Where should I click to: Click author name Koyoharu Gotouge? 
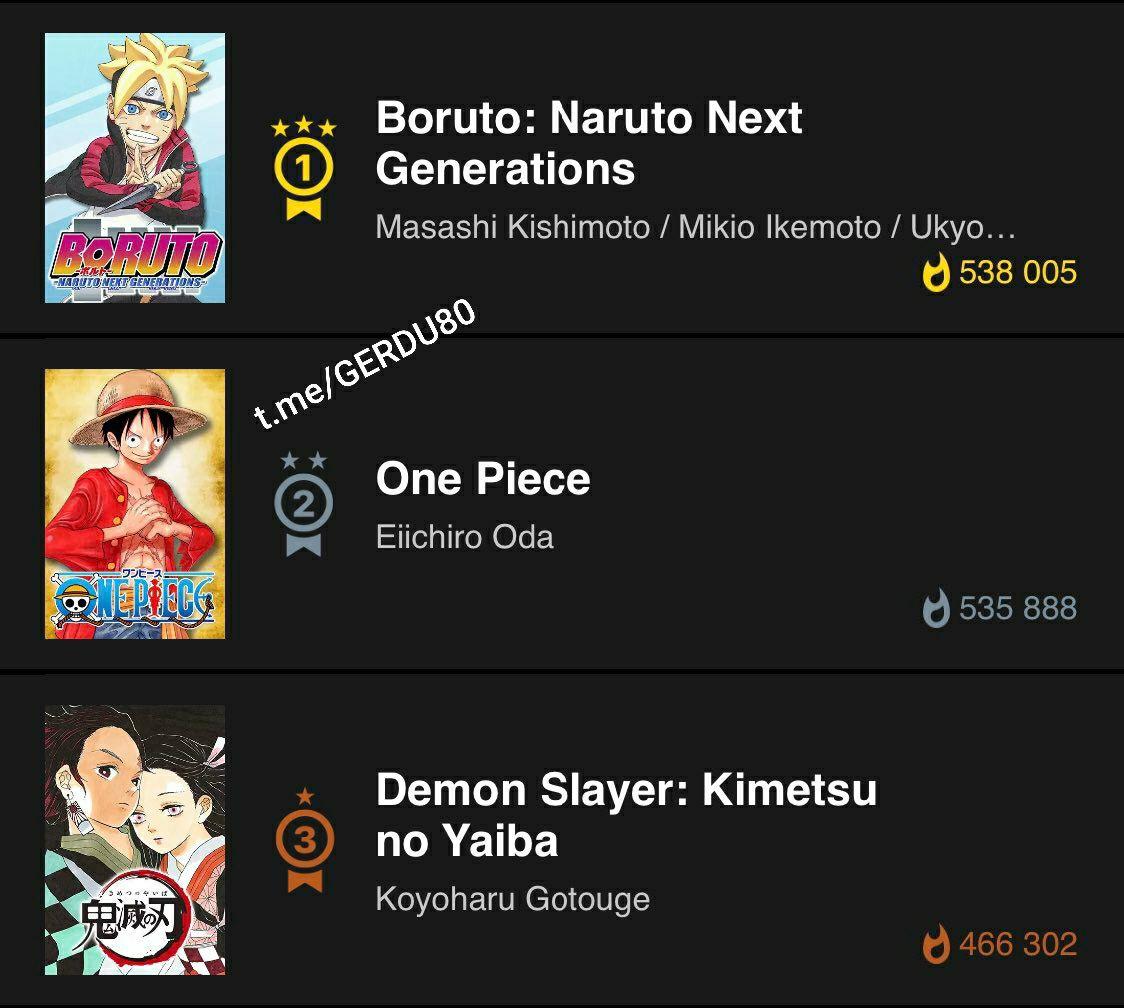512,898
